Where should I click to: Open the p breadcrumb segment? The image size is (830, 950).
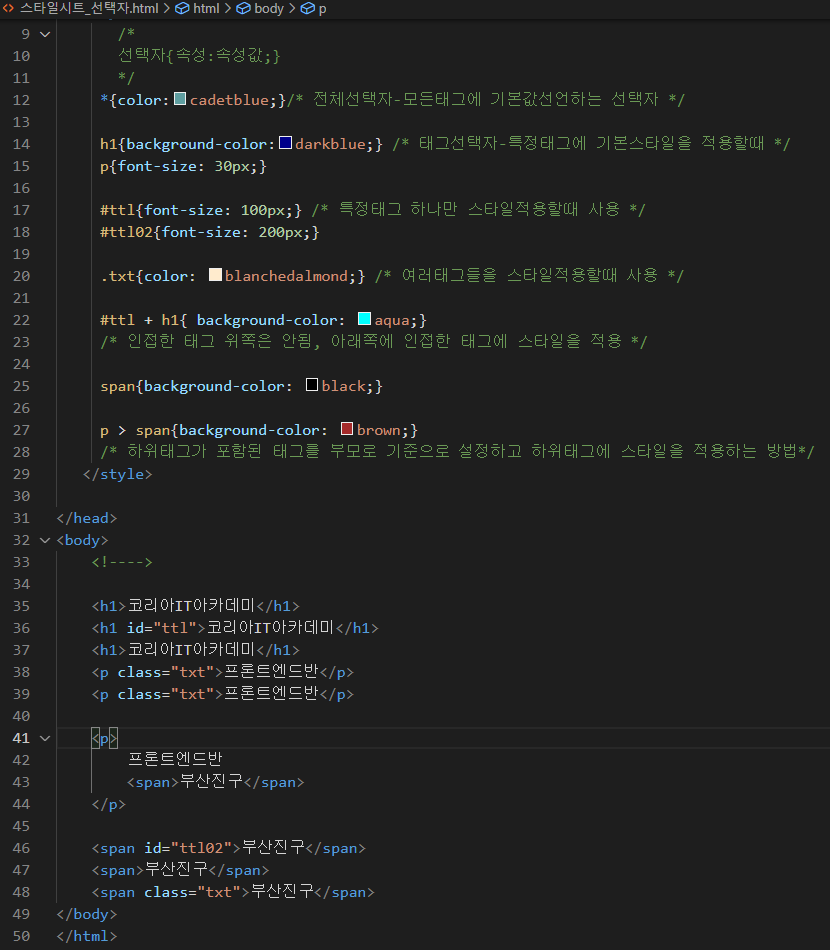(322, 8)
